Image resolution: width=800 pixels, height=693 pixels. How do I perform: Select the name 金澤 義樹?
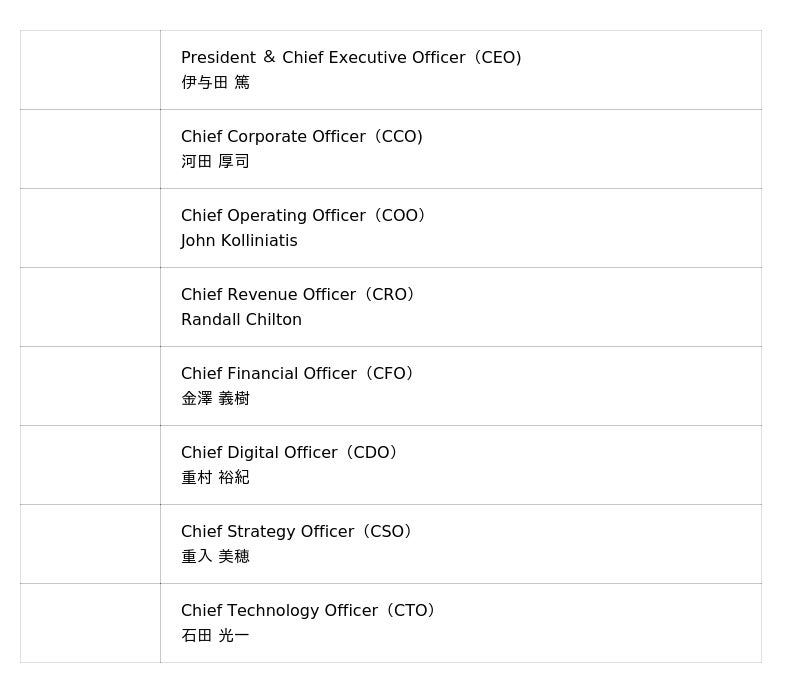[215, 399]
